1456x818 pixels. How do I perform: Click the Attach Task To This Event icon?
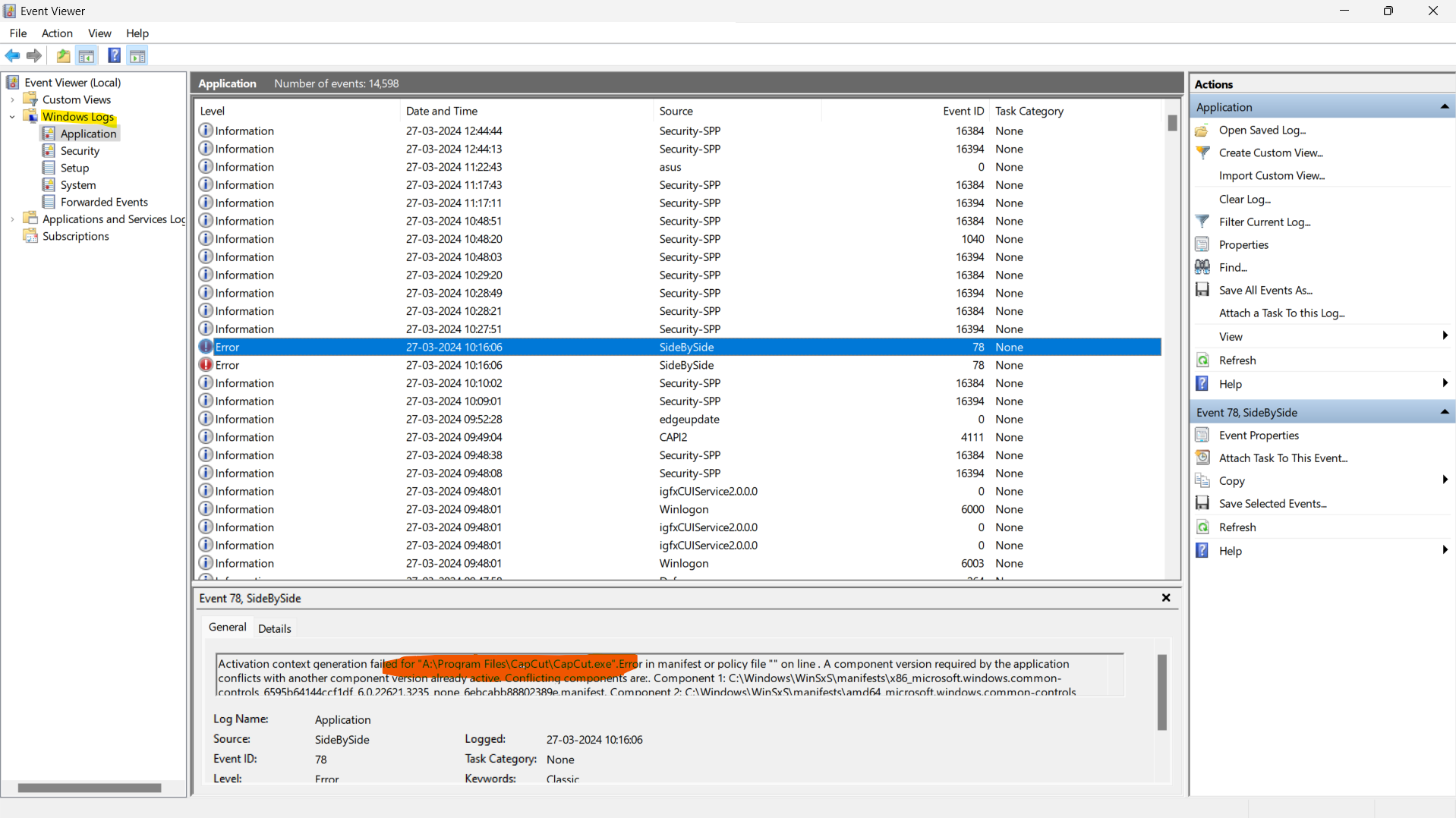(1202, 458)
